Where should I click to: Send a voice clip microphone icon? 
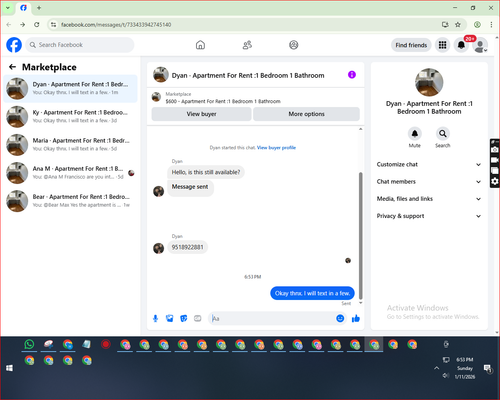[x=155, y=319]
